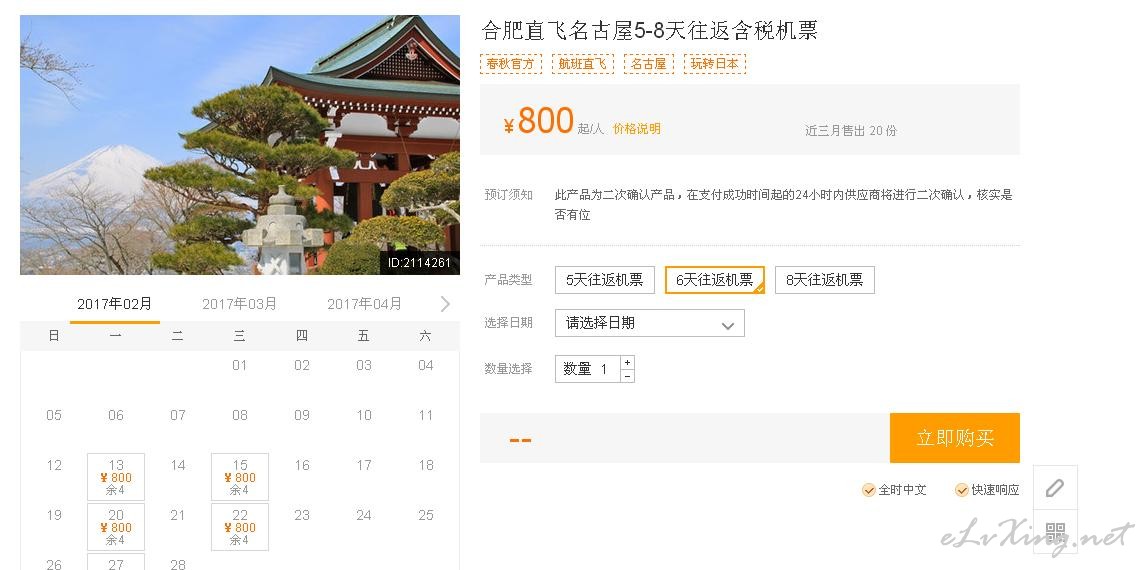Select the 6天往返机票 product type
This screenshot has height=570, width=1145.
coord(714,280)
